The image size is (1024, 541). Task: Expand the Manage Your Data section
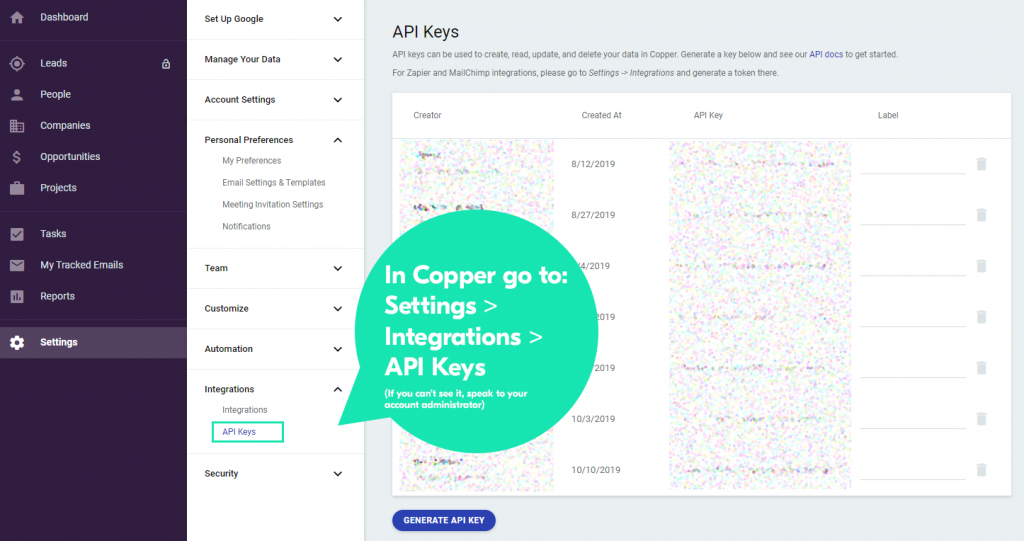338,59
